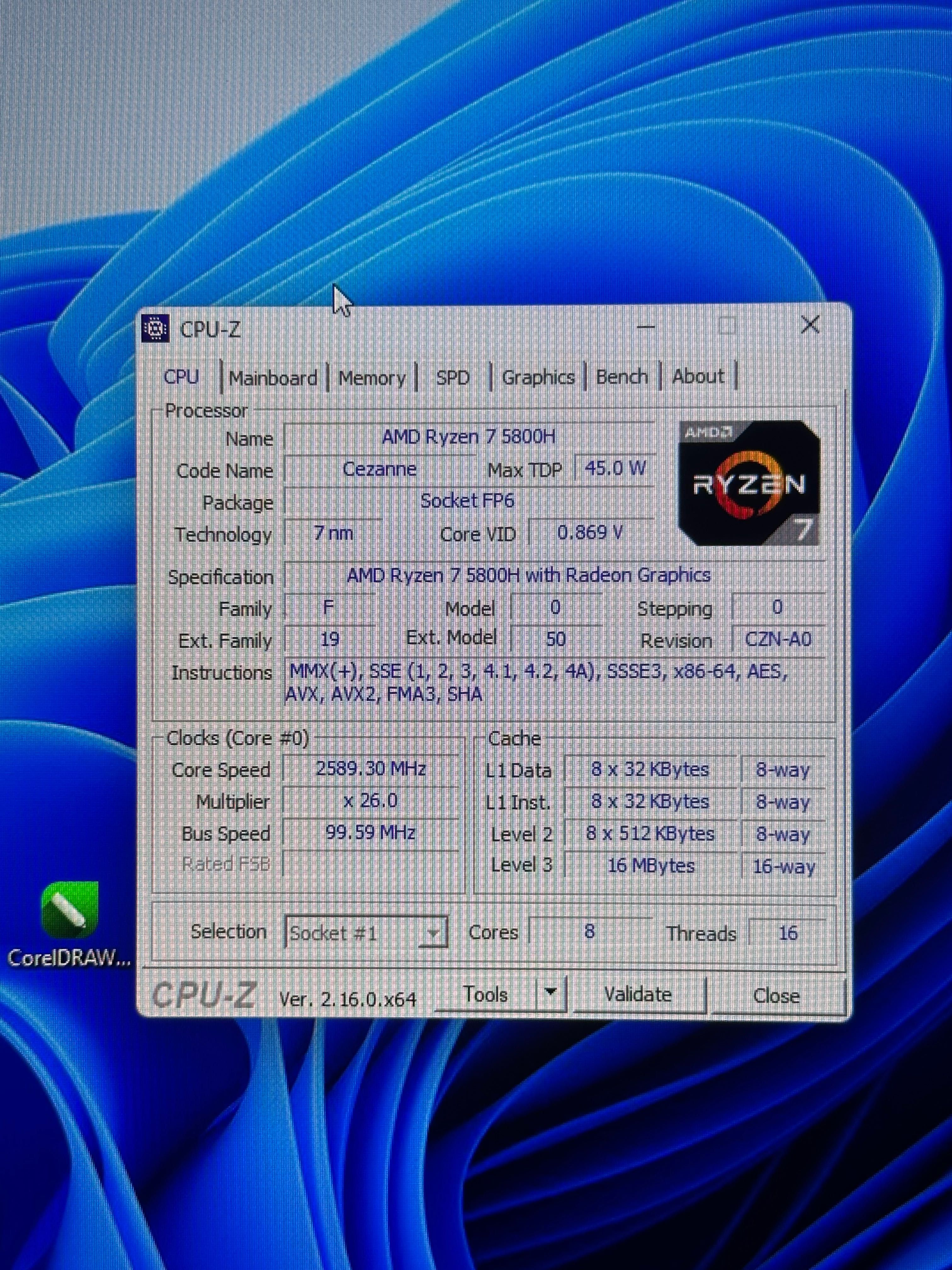The image size is (952, 1270).
Task: Click the CPU-Z app icon in title bar
Action: pyautogui.click(x=155, y=329)
